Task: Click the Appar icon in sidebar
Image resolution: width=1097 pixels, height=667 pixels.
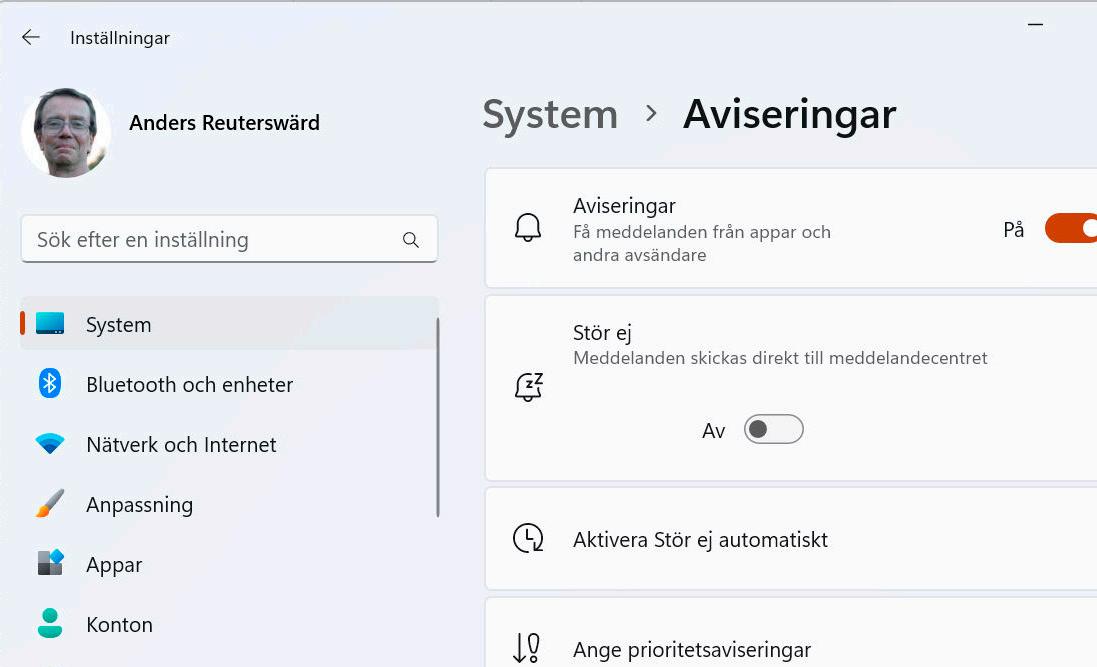Action: (50, 564)
